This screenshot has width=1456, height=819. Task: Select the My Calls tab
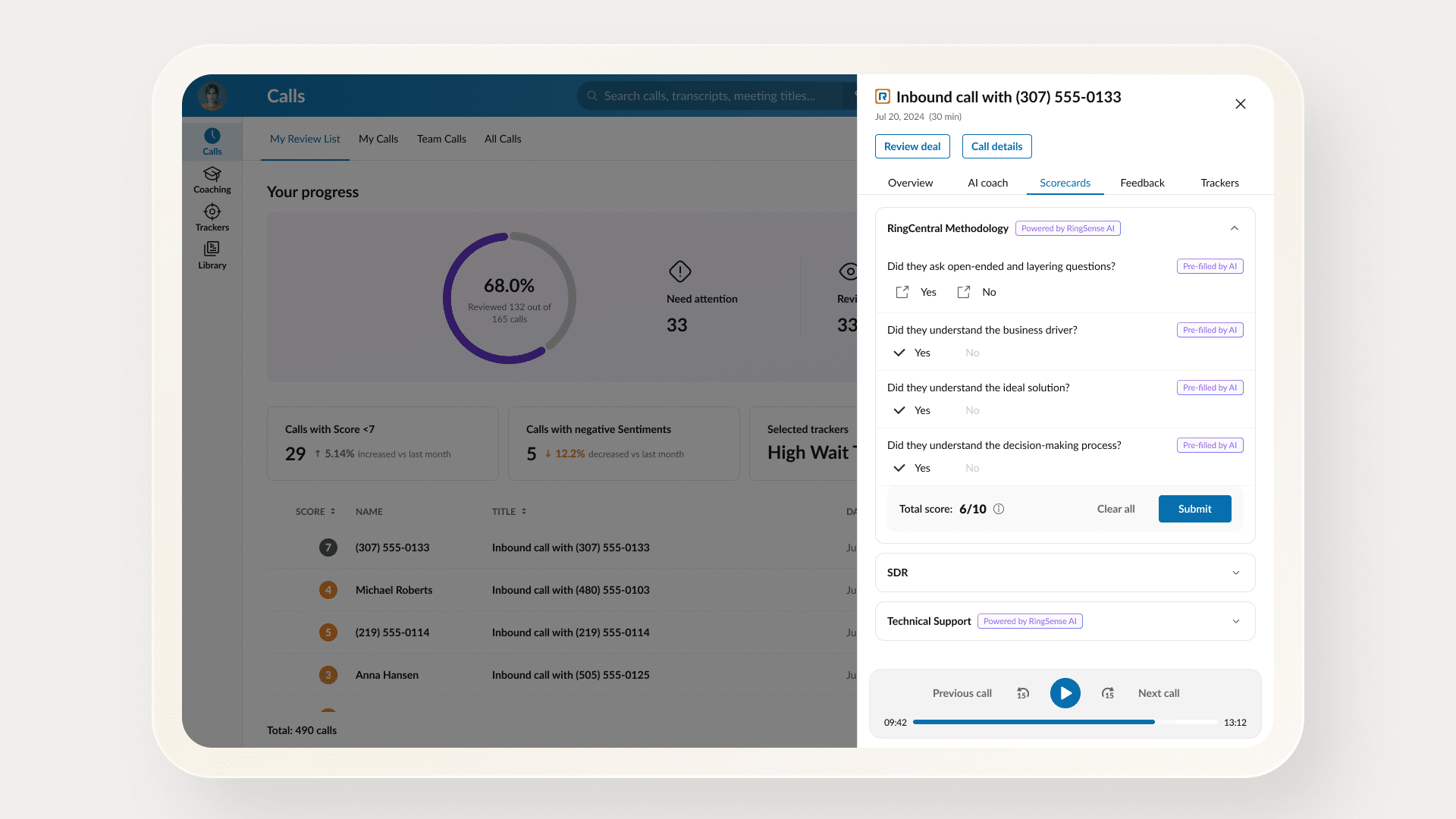tap(378, 138)
